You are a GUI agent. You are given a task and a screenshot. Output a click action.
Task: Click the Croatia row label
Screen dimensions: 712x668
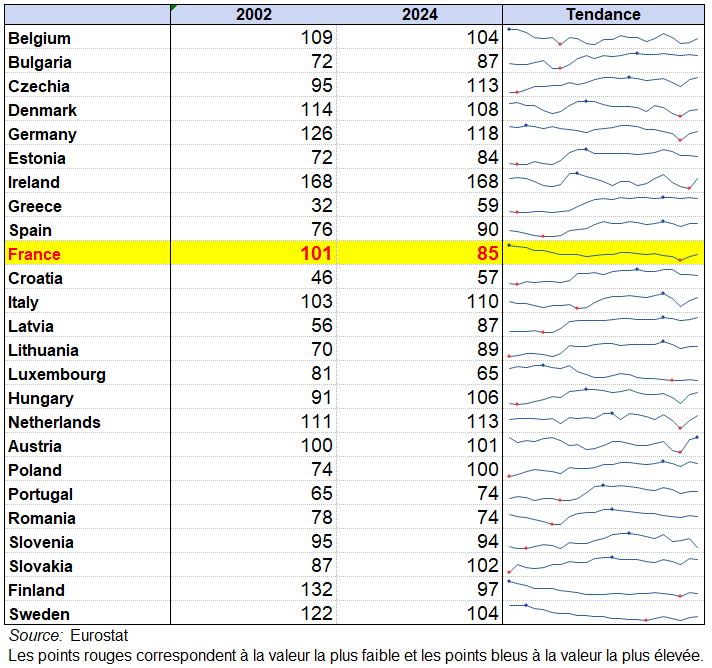point(35,278)
